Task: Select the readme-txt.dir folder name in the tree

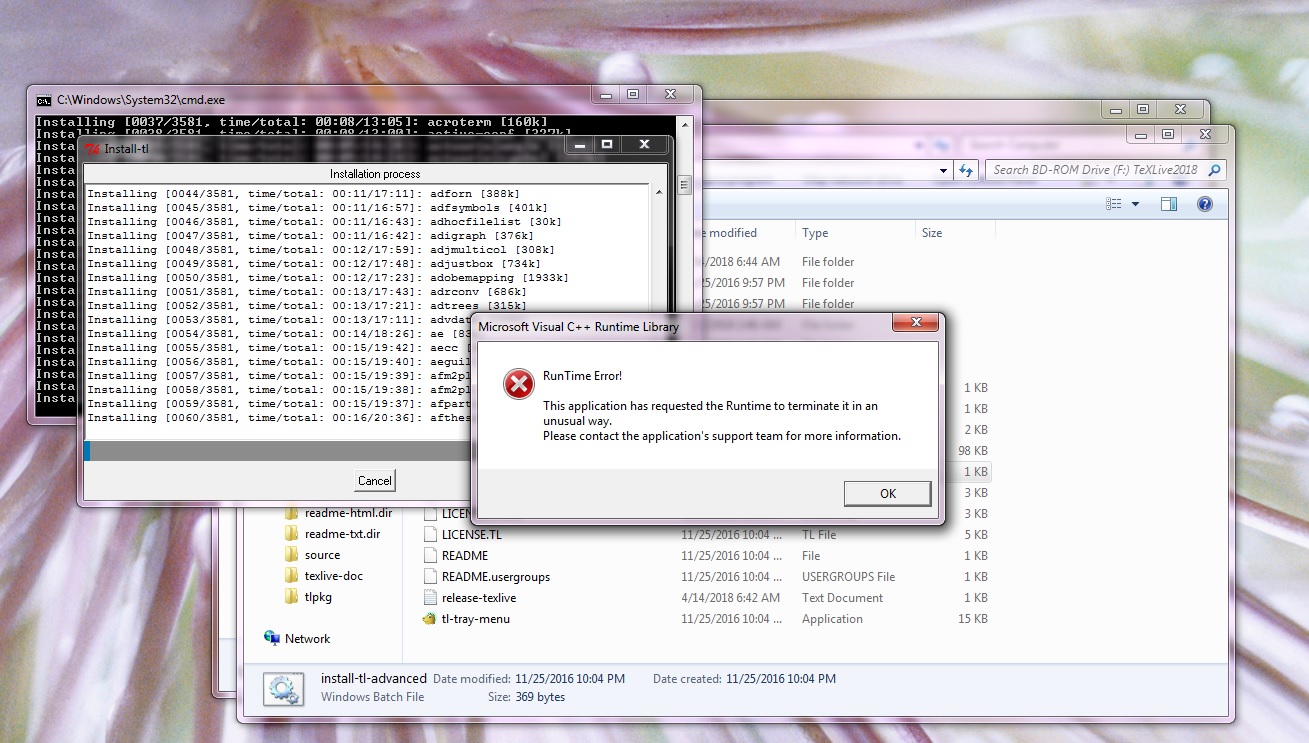Action: [343, 534]
